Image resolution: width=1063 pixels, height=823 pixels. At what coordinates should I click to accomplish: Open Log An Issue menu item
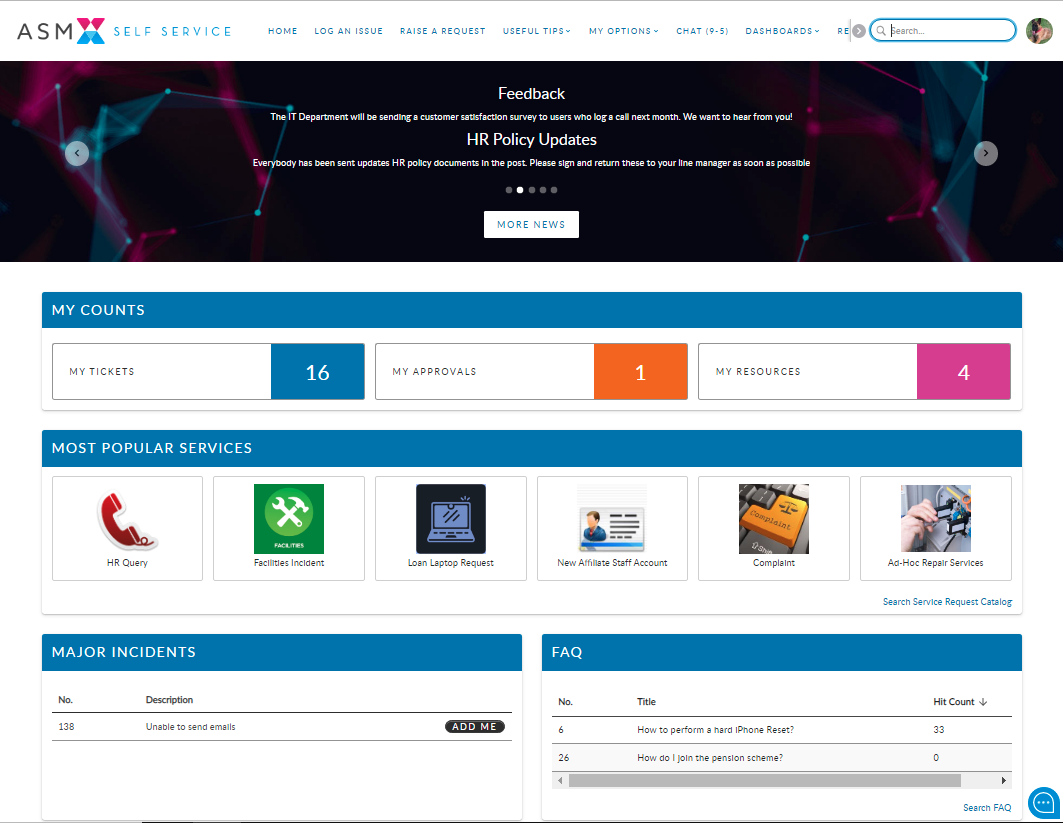tap(348, 31)
